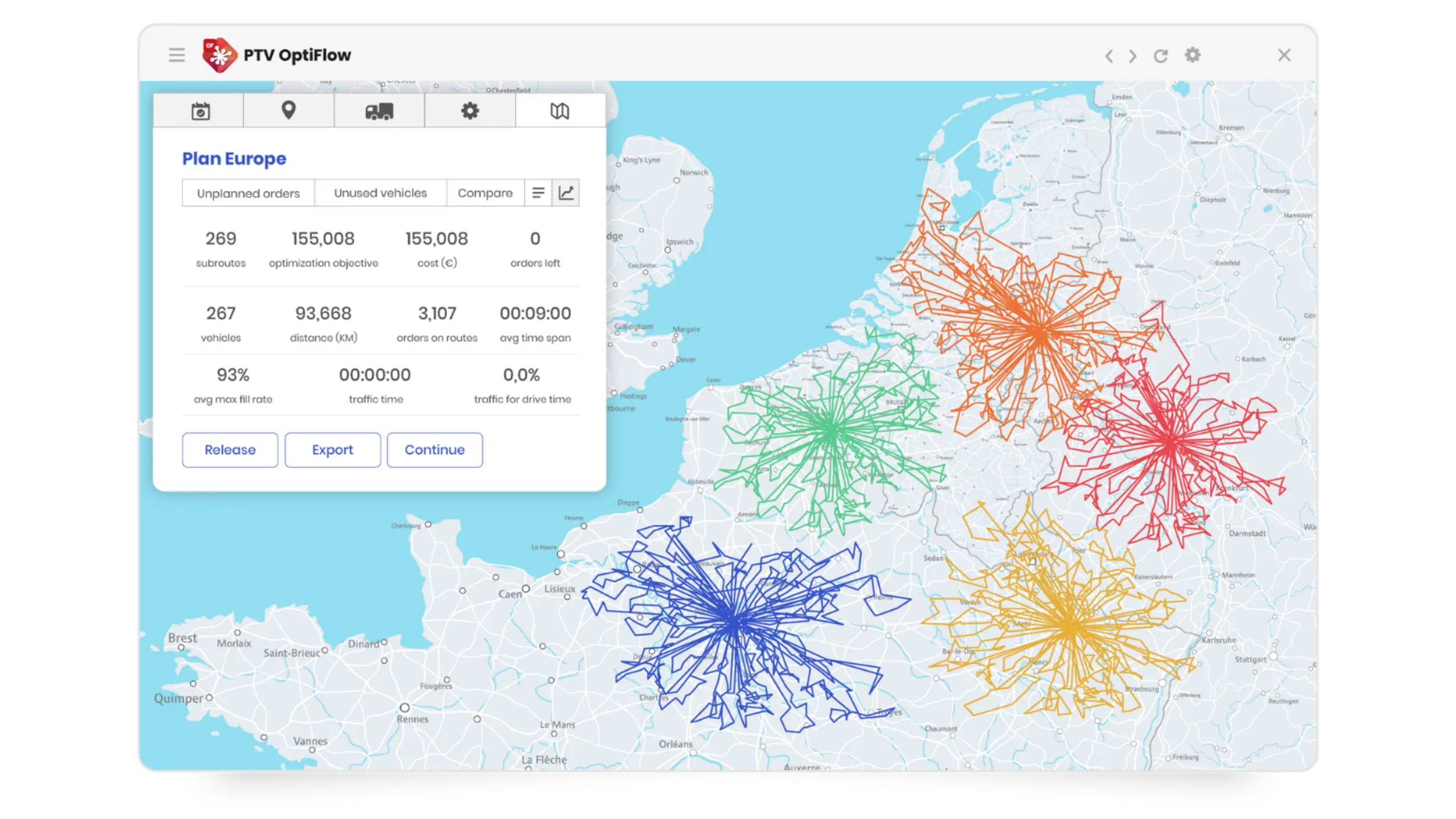Click the Rennes city marker on map
This screenshot has width=1456, height=819.
coord(404,708)
